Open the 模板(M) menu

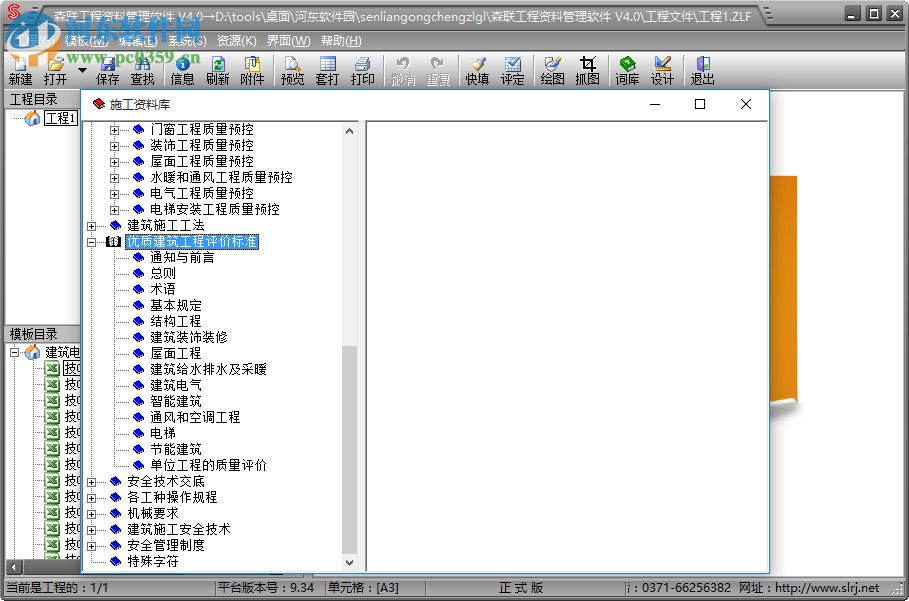click(x=86, y=41)
